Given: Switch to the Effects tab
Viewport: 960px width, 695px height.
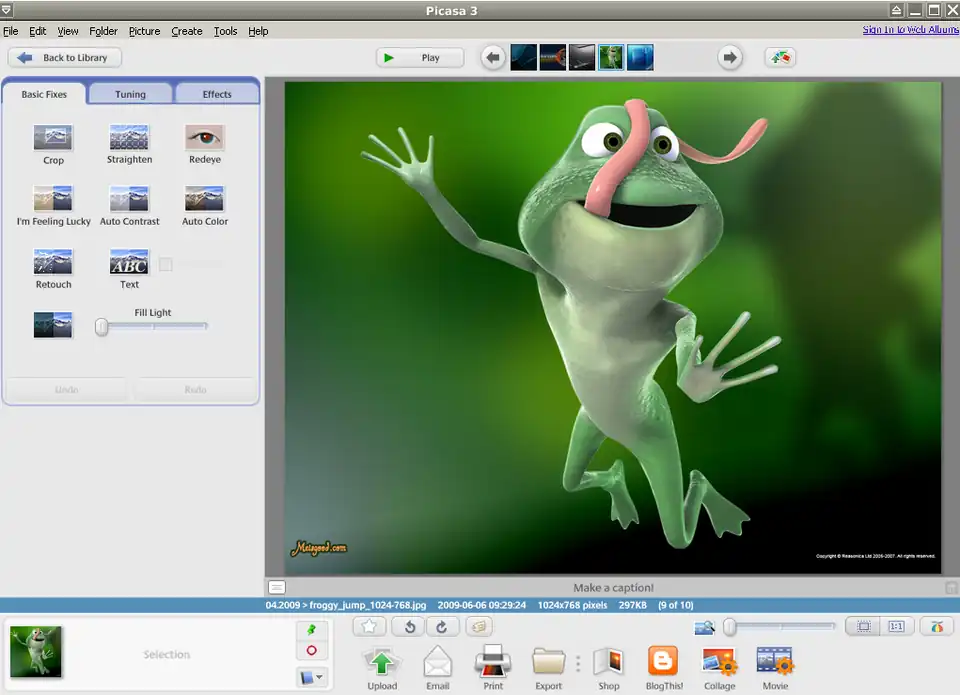Looking at the screenshot, I should pyautogui.click(x=217, y=94).
